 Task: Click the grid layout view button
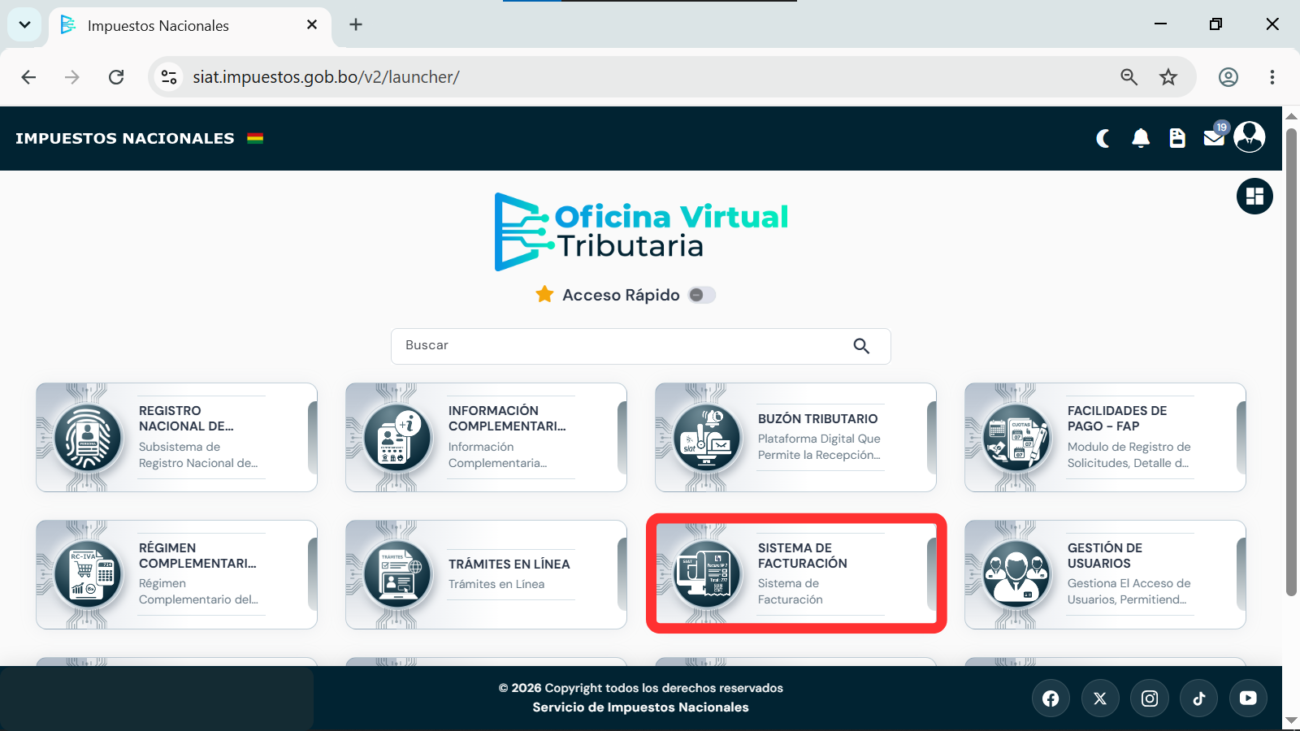tap(1254, 196)
